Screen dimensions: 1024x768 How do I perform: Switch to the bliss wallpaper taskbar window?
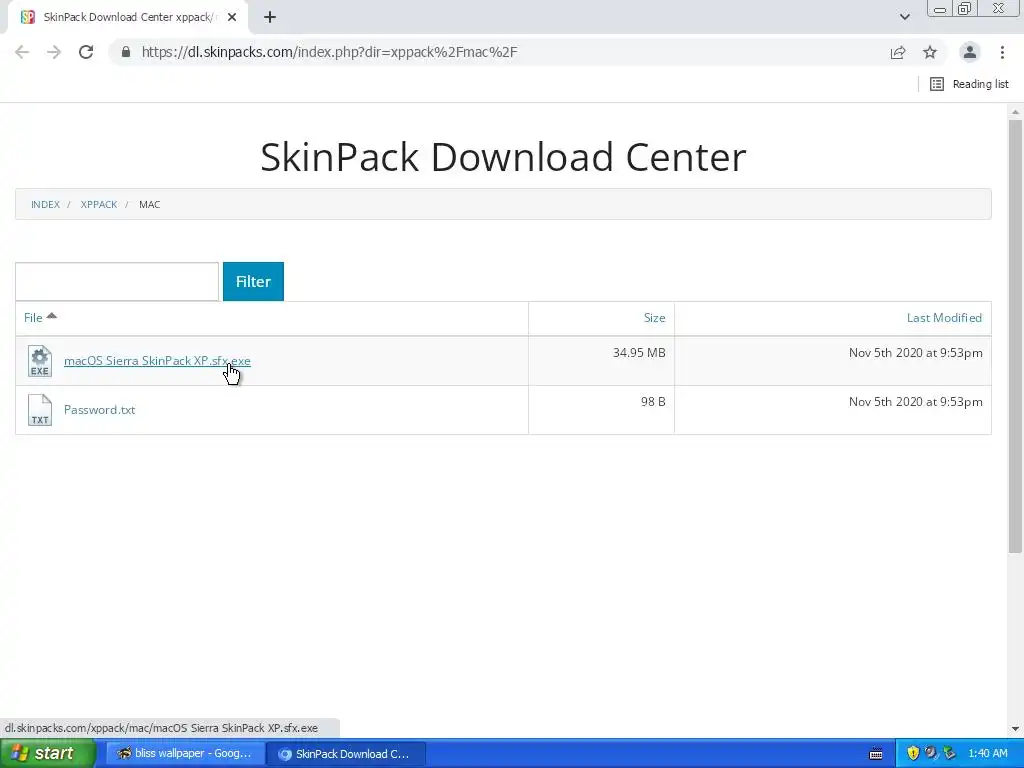pos(185,754)
